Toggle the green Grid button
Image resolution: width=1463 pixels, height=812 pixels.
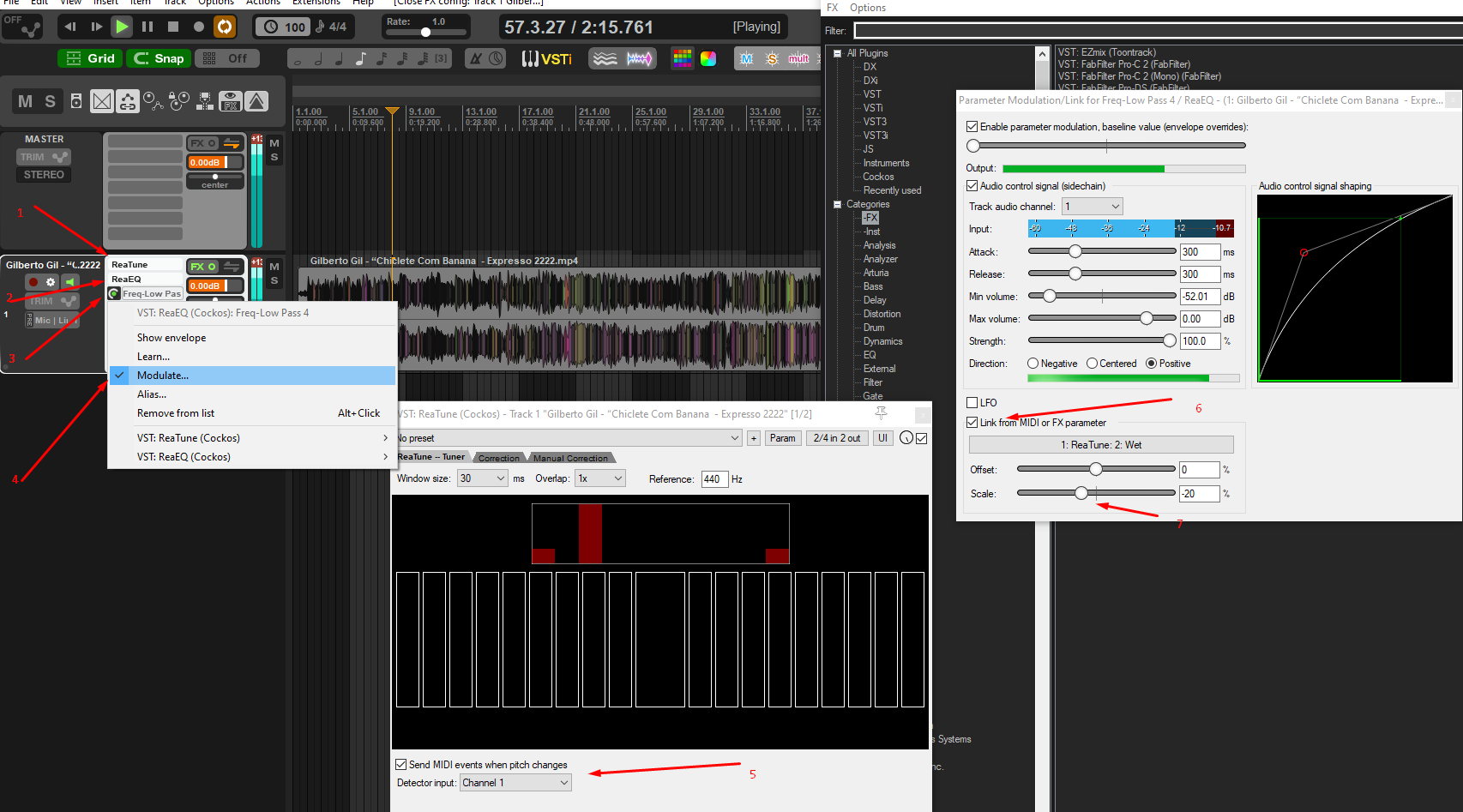point(91,58)
